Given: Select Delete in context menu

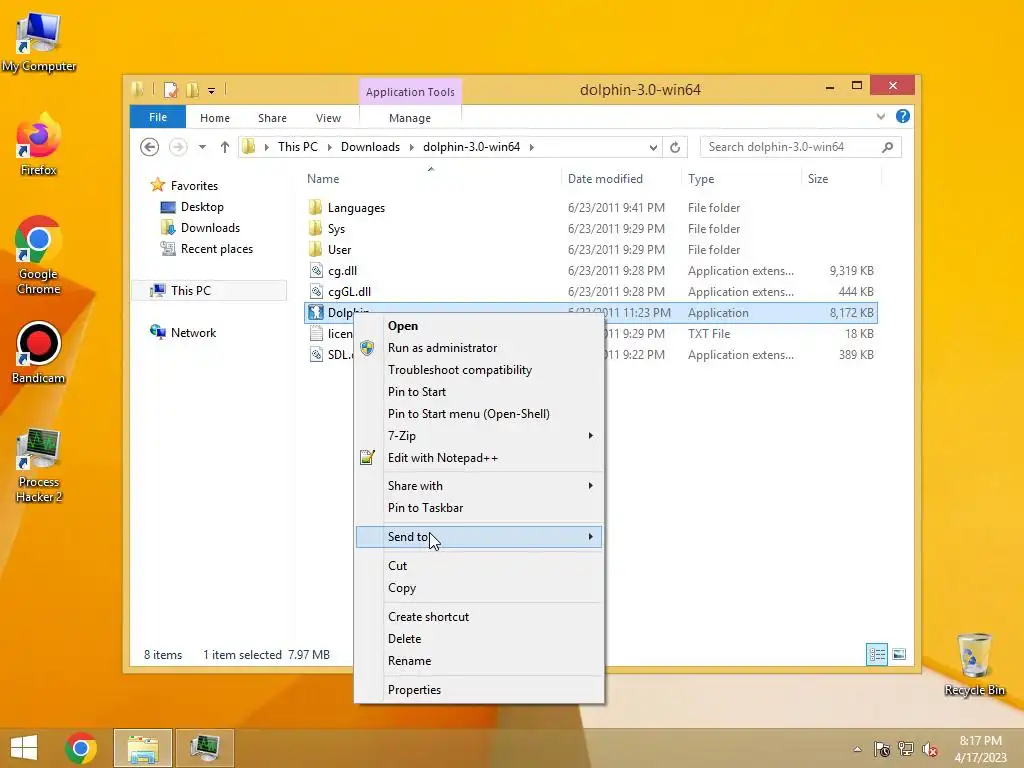Looking at the screenshot, I should point(479,639).
